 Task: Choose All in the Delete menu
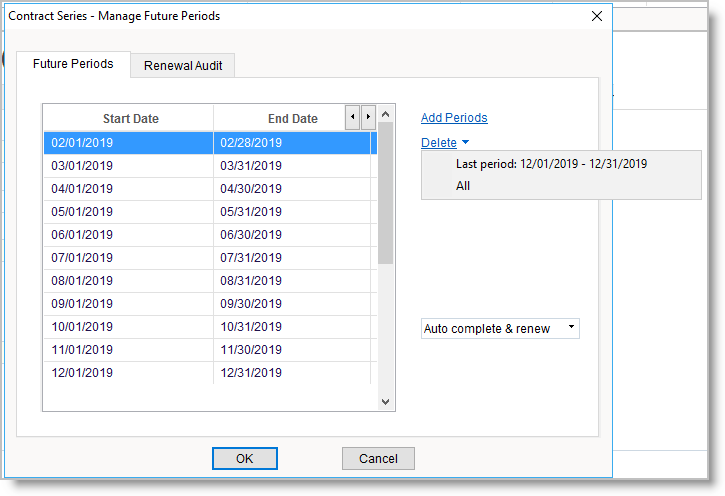pos(463,186)
